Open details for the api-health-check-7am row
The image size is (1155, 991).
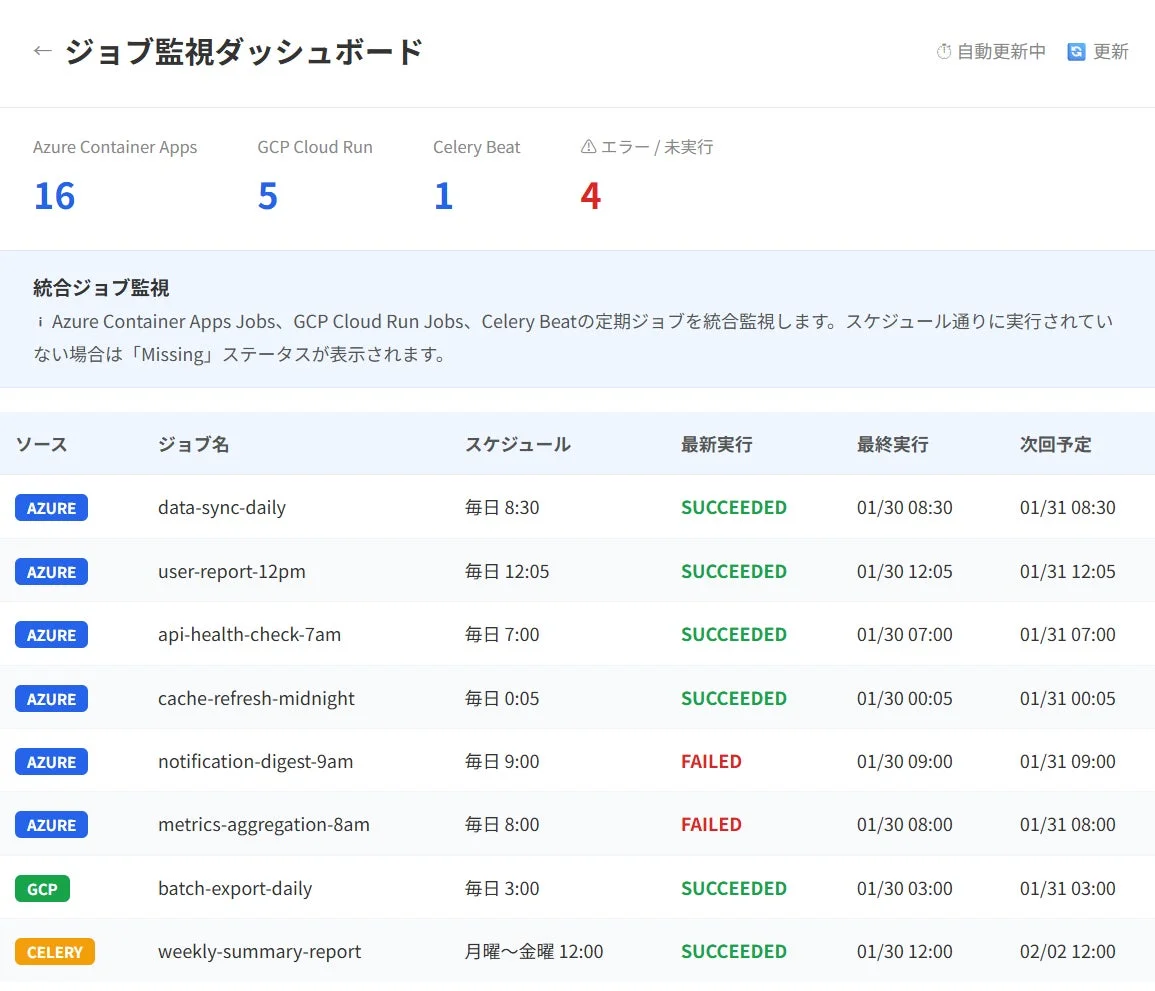click(249, 634)
